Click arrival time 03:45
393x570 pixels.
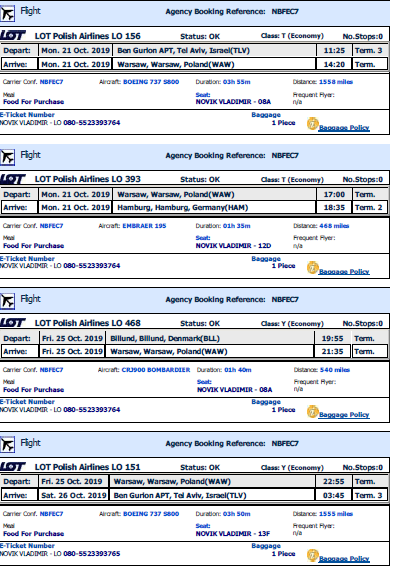[x=333, y=495]
